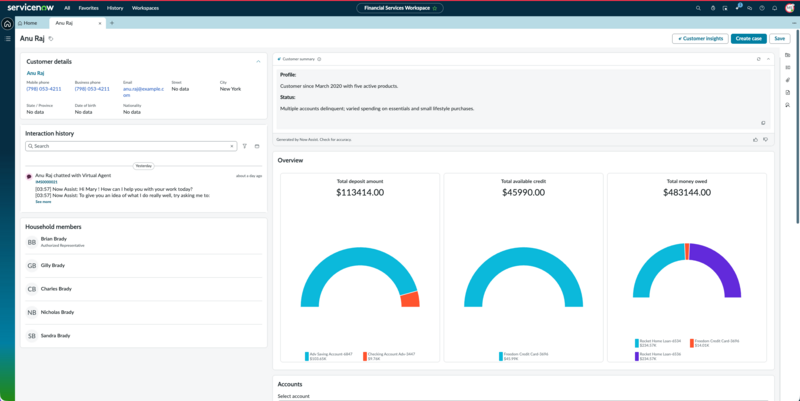This screenshot has width=800, height=401.
Task: Close the Anu Raj tab
Action: point(100,23)
